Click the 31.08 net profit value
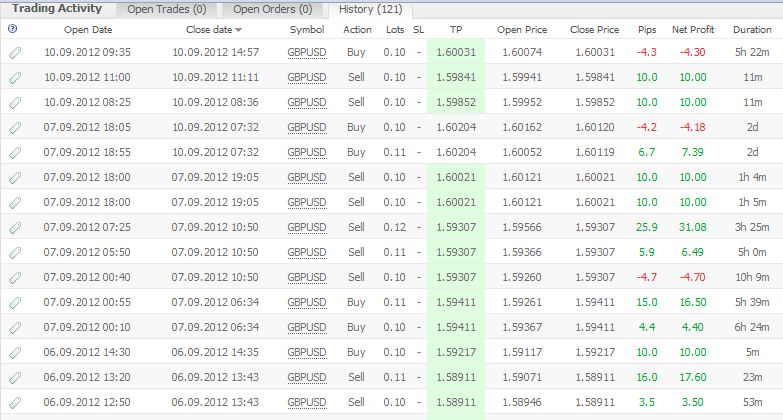The image size is (783, 420). coord(693,227)
